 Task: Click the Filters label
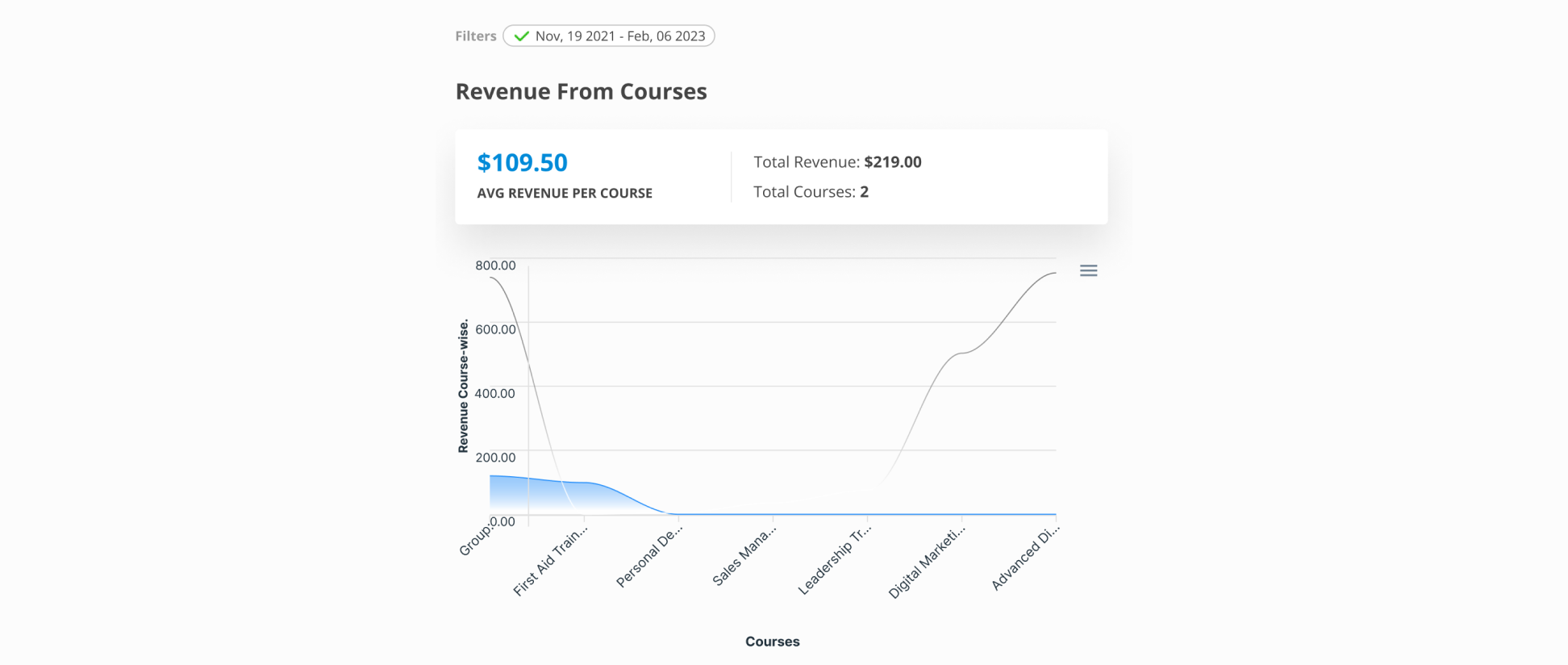[475, 36]
